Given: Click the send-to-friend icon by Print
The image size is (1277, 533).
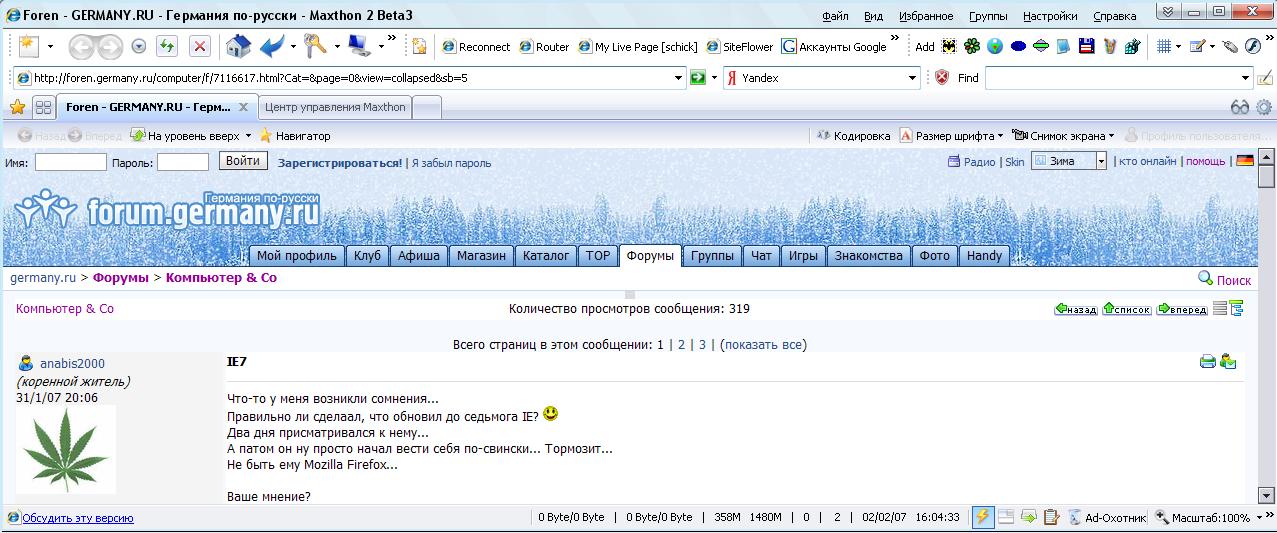Looking at the screenshot, I should tap(1228, 362).
